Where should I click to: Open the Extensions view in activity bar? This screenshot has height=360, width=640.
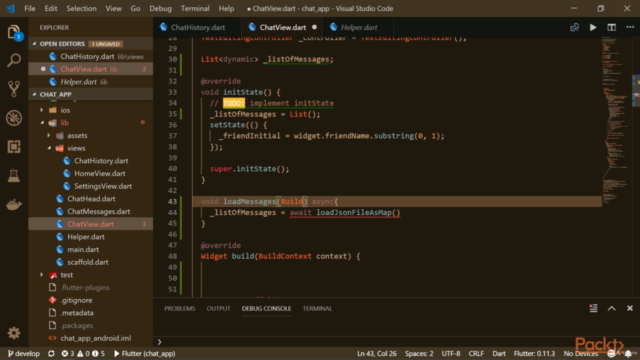pyautogui.click(x=14, y=147)
